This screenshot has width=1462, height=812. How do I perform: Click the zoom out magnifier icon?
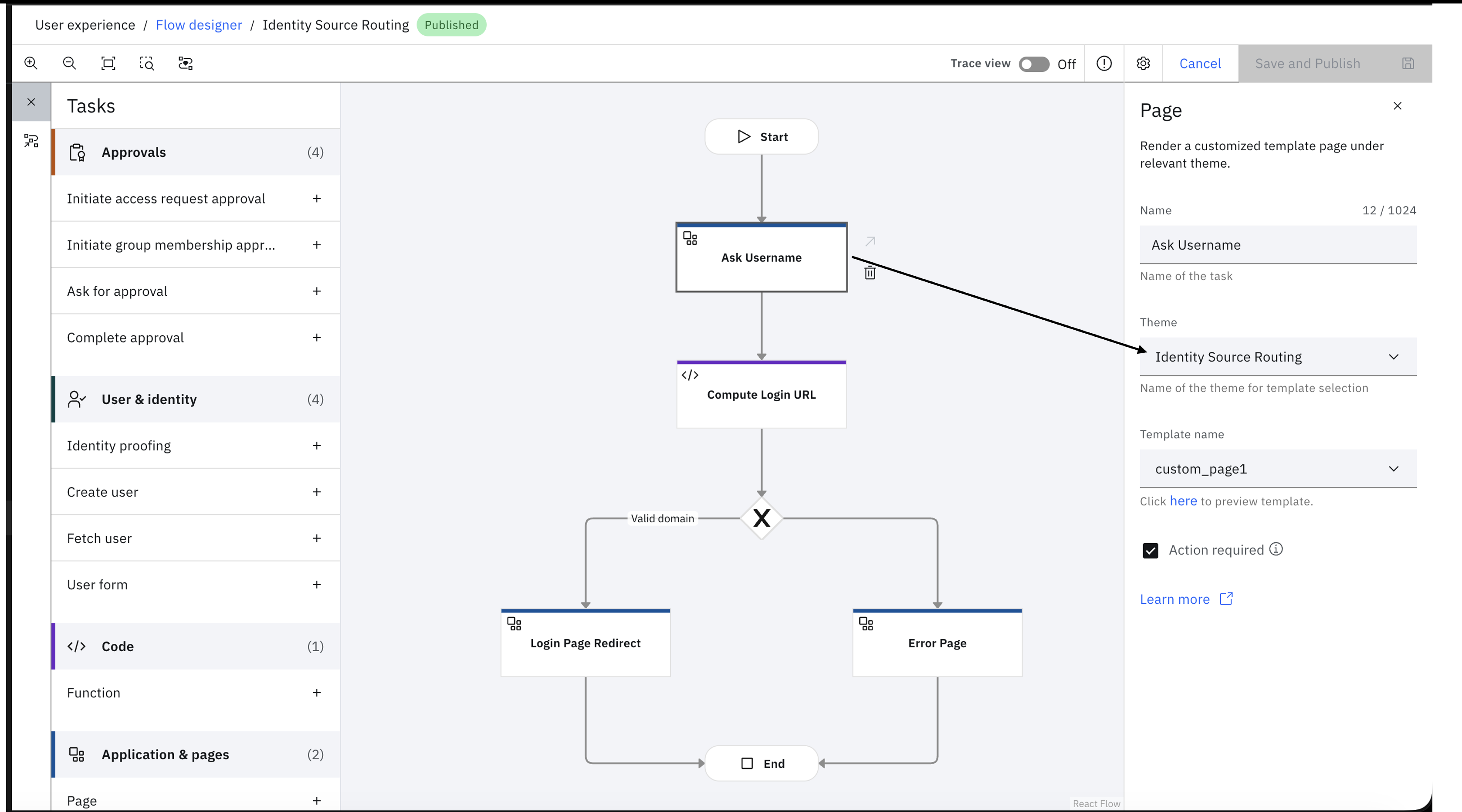click(x=69, y=63)
